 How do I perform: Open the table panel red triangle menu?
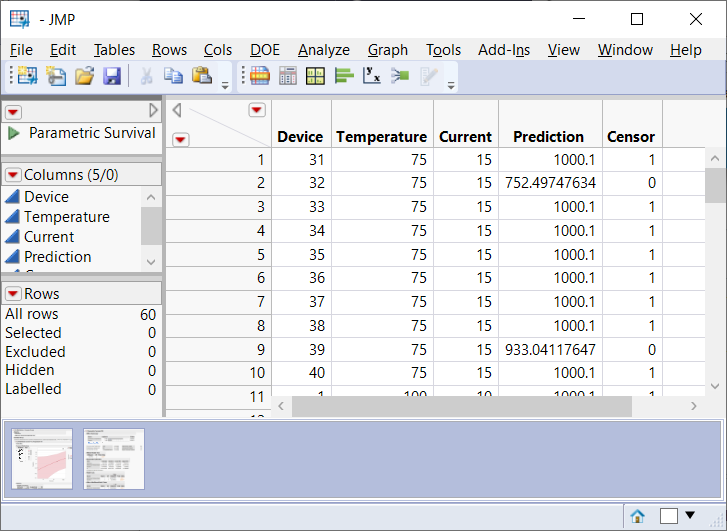click(13, 111)
